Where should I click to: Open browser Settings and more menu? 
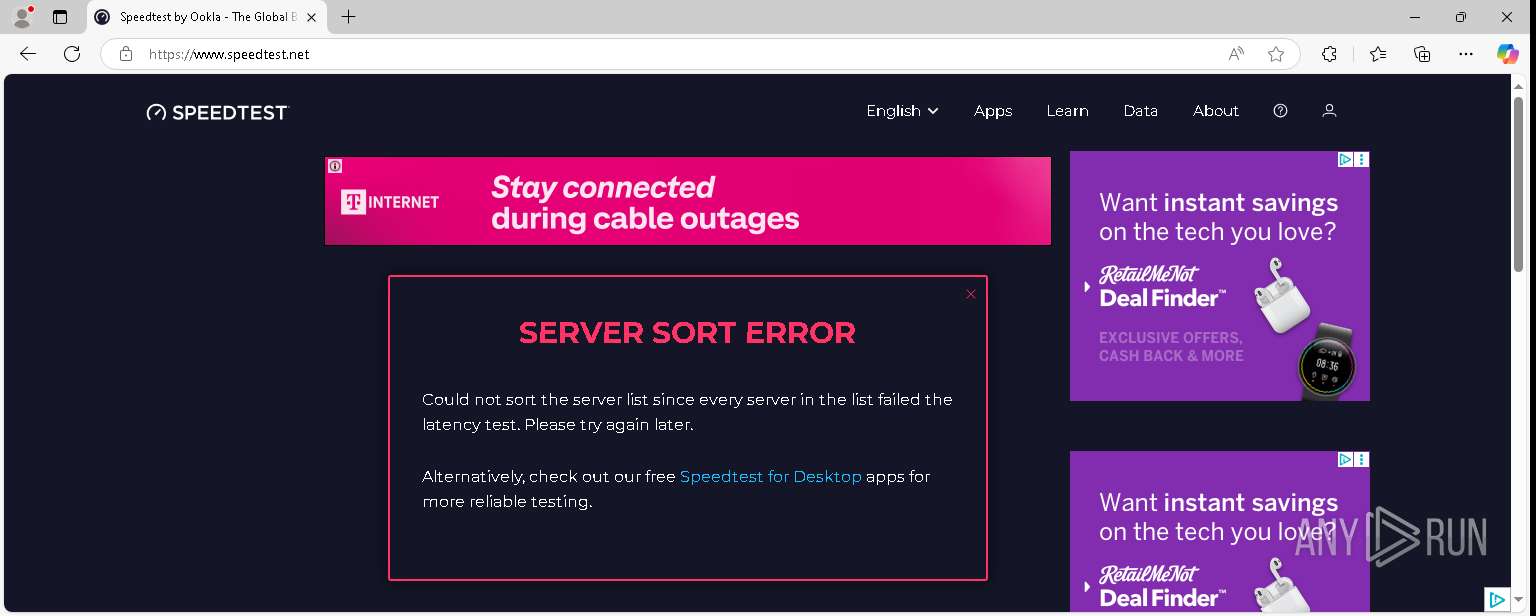[x=1466, y=54]
